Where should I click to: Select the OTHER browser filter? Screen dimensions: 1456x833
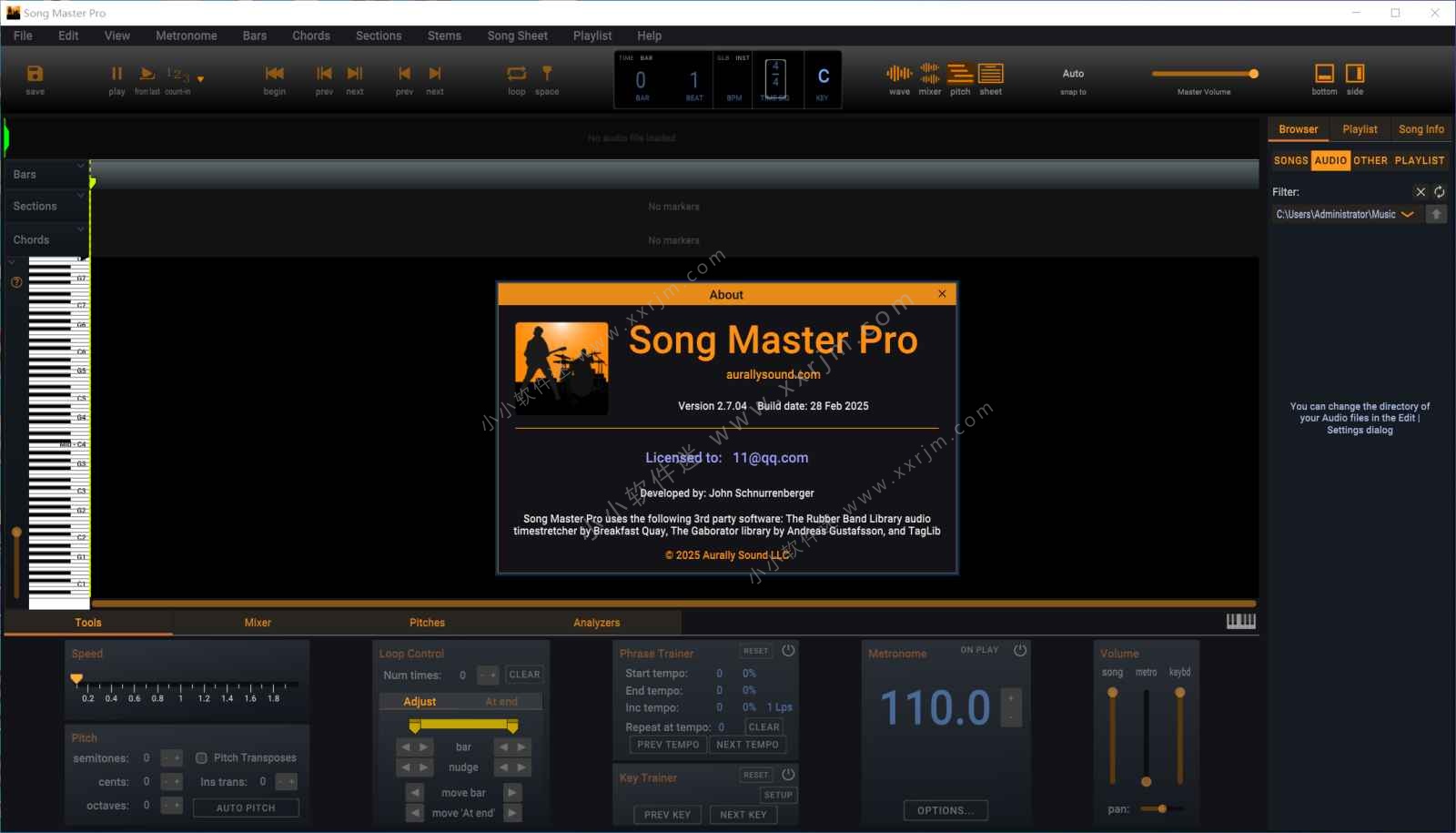click(1370, 160)
